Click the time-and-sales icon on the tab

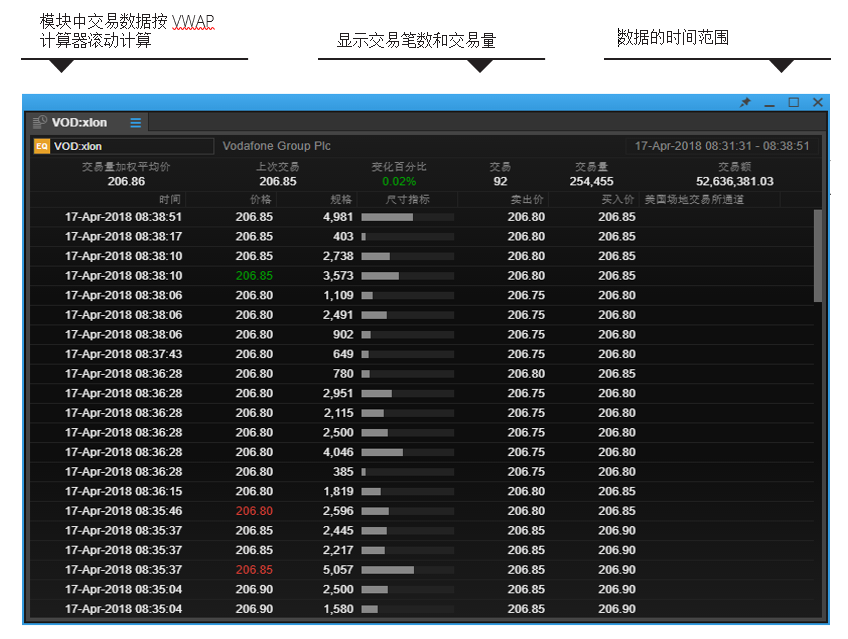pyautogui.click(x=40, y=122)
